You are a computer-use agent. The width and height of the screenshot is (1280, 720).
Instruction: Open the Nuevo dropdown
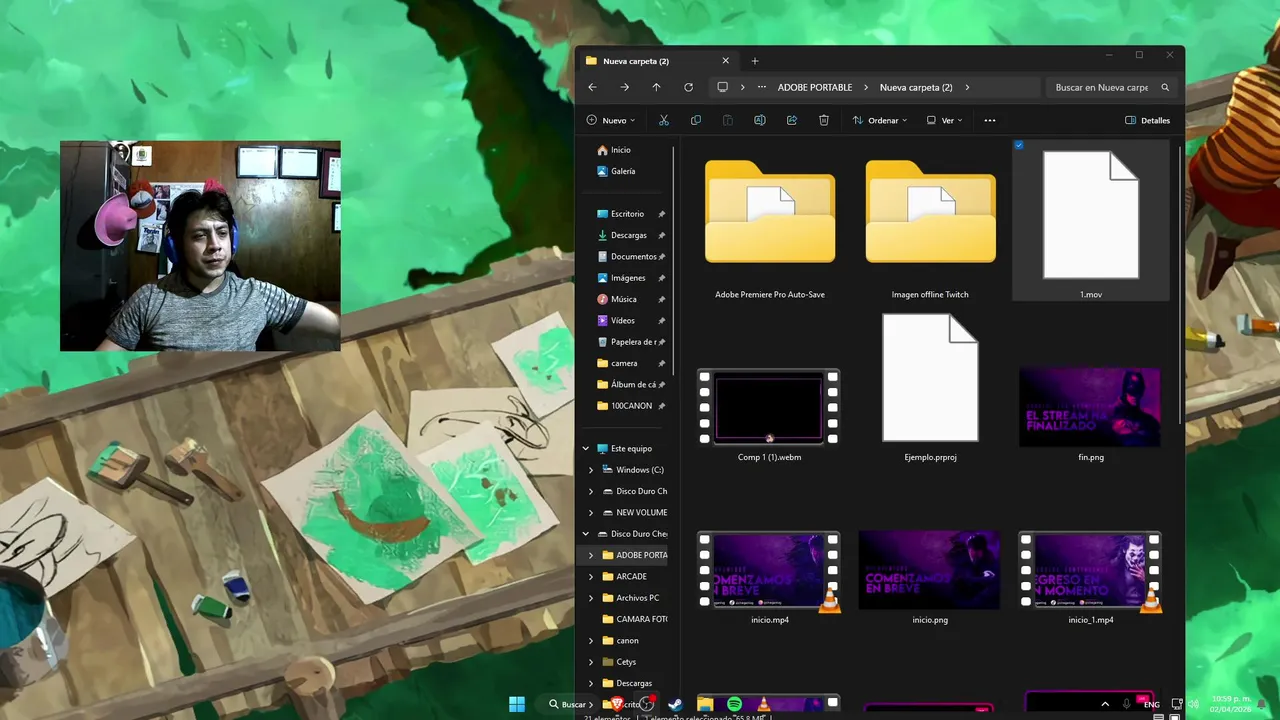612,120
